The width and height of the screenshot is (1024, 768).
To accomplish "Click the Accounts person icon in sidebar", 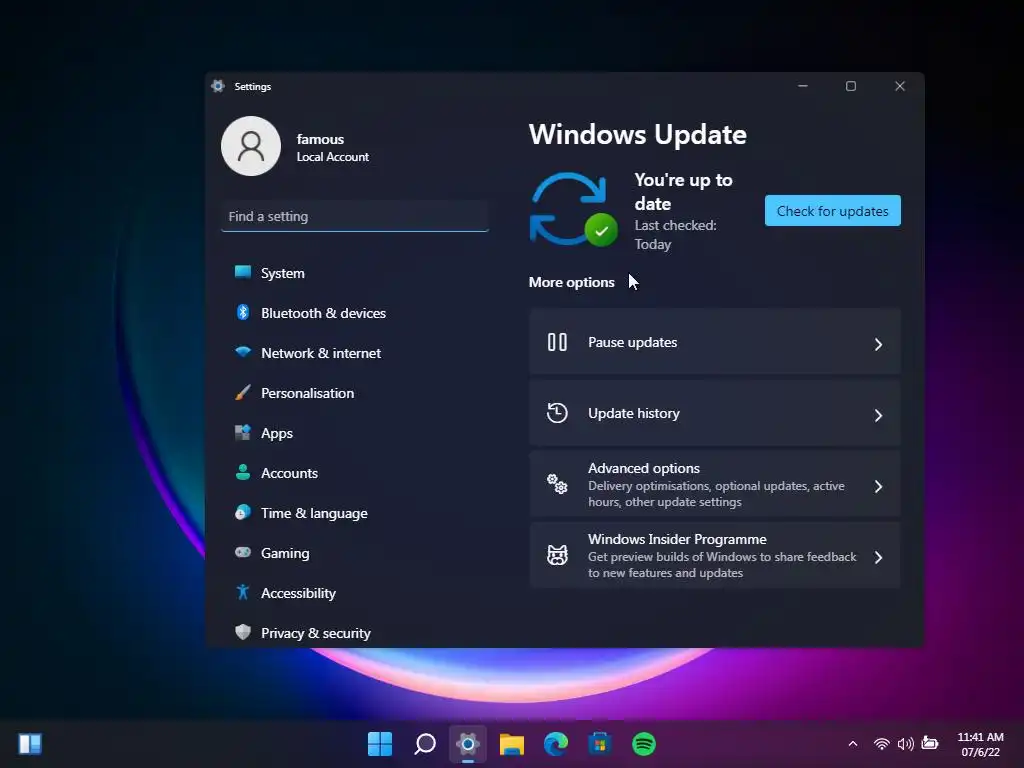I will pos(243,472).
